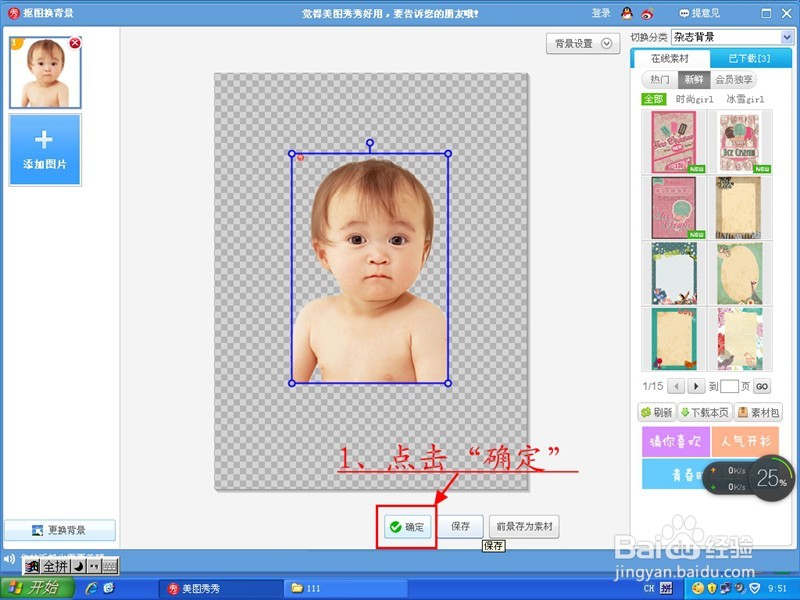
Task: Open 美图秀秀 from the taskbar
Action: [x=210, y=589]
